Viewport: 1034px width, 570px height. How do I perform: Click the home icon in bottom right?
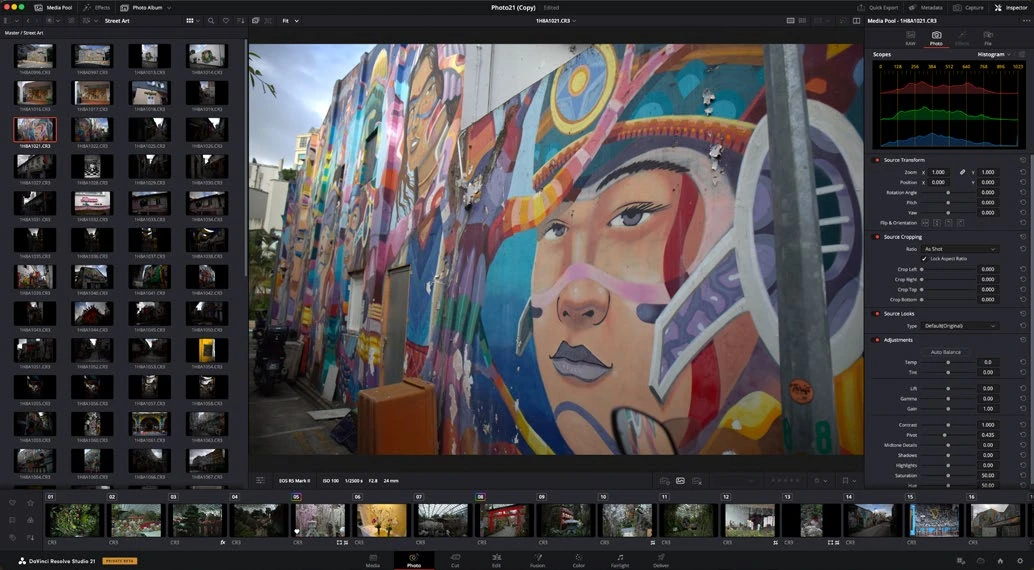(1000, 561)
